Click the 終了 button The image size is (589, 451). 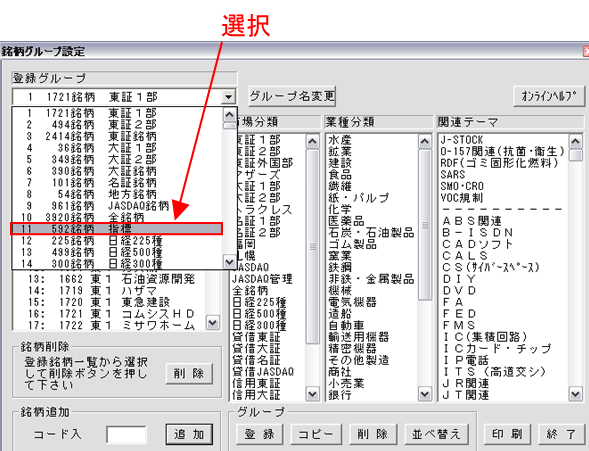tap(562, 434)
